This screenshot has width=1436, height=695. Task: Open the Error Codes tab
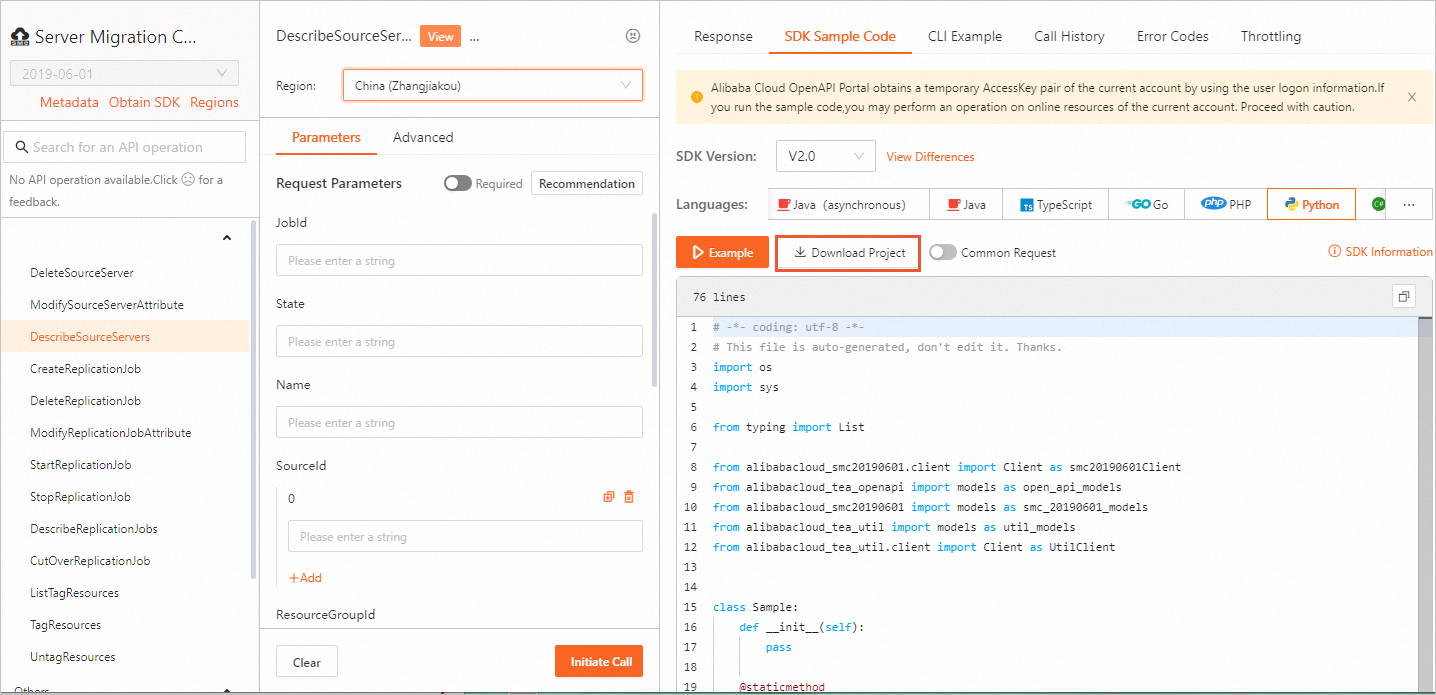[1172, 36]
